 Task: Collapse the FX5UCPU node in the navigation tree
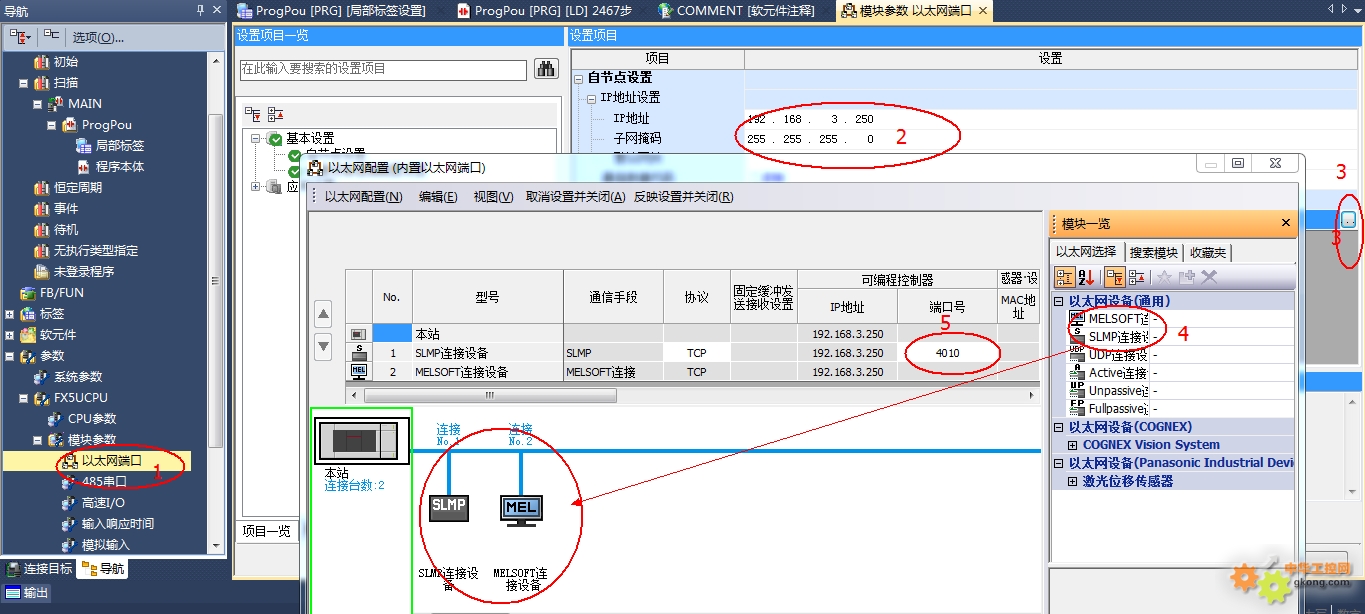[23, 398]
